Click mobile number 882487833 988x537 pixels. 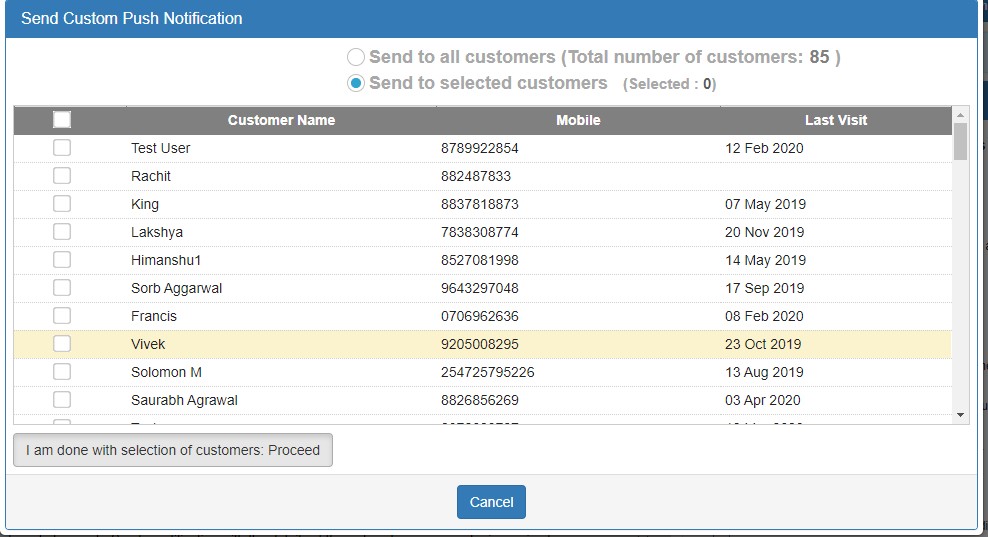pos(476,176)
